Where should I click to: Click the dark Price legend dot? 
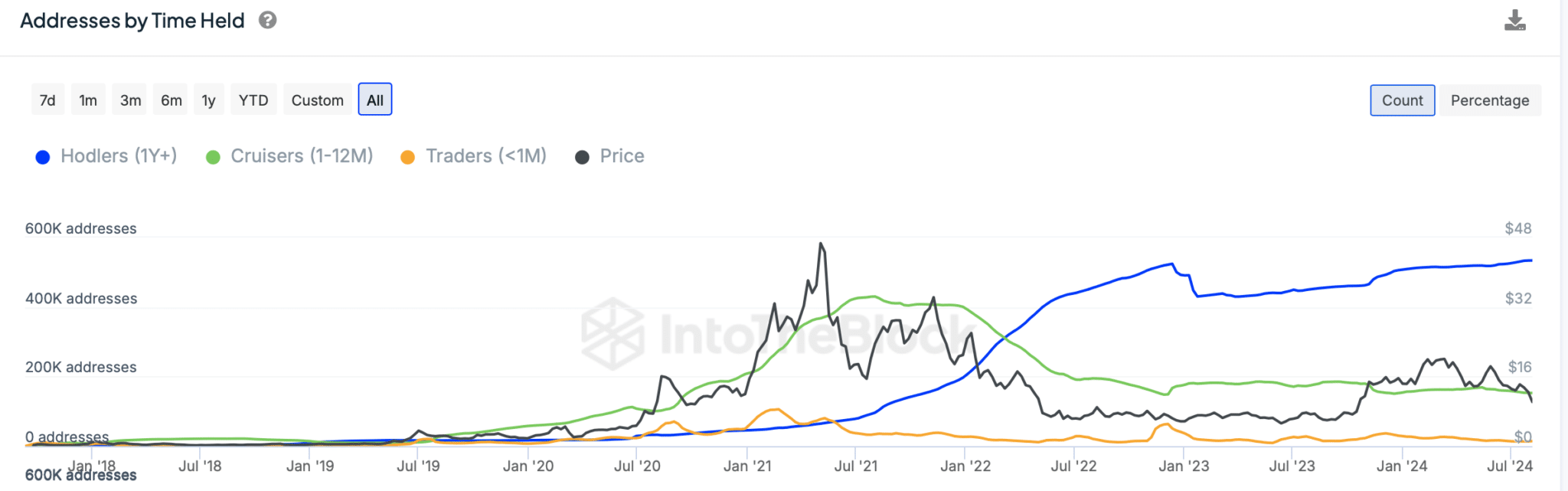[583, 157]
